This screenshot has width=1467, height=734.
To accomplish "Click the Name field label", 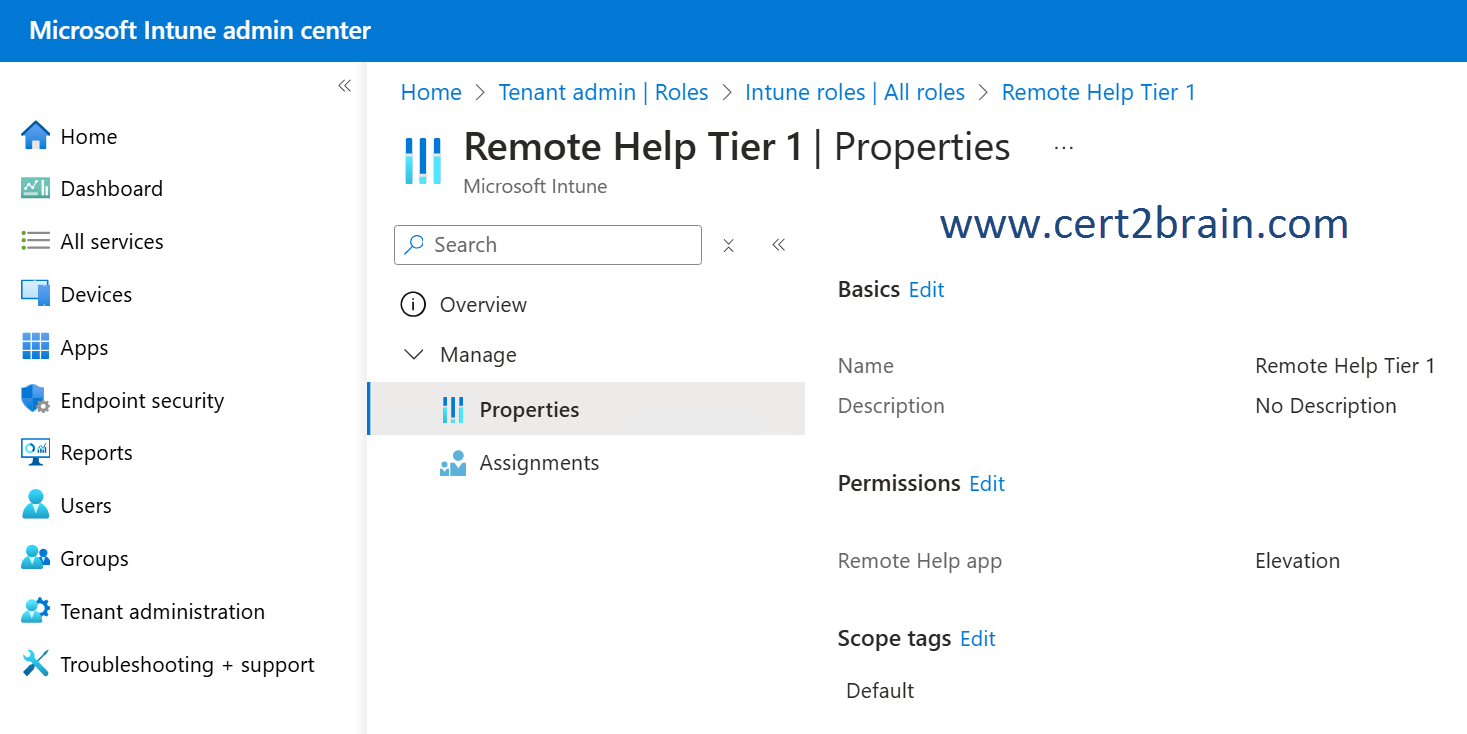I will click(865, 366).
